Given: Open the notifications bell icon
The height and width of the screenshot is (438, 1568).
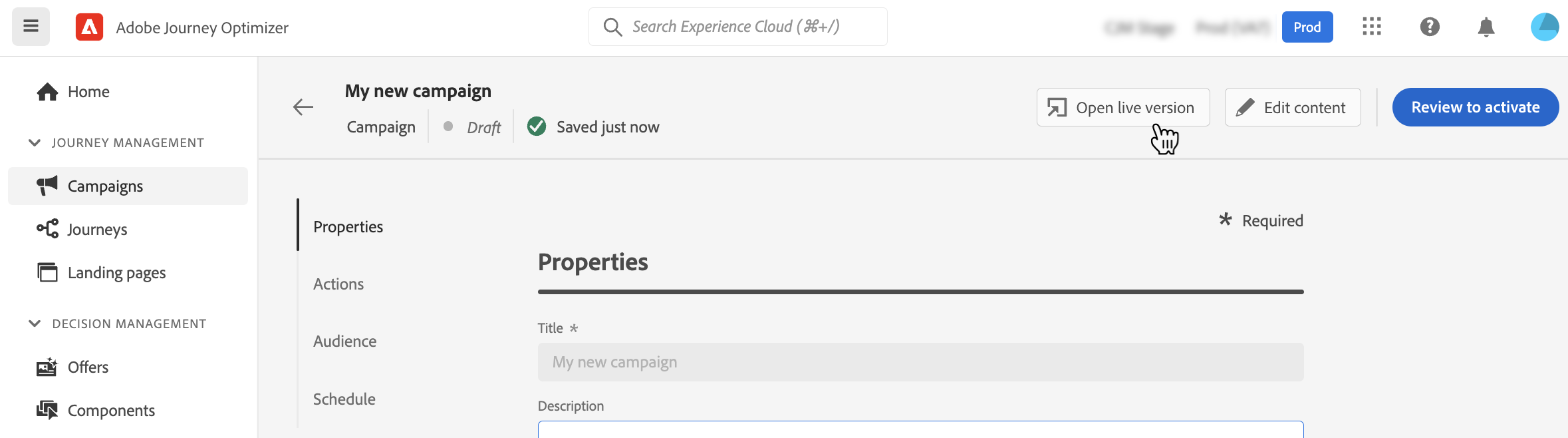Looking at the screenshot, I should [x=1486, y=27].
